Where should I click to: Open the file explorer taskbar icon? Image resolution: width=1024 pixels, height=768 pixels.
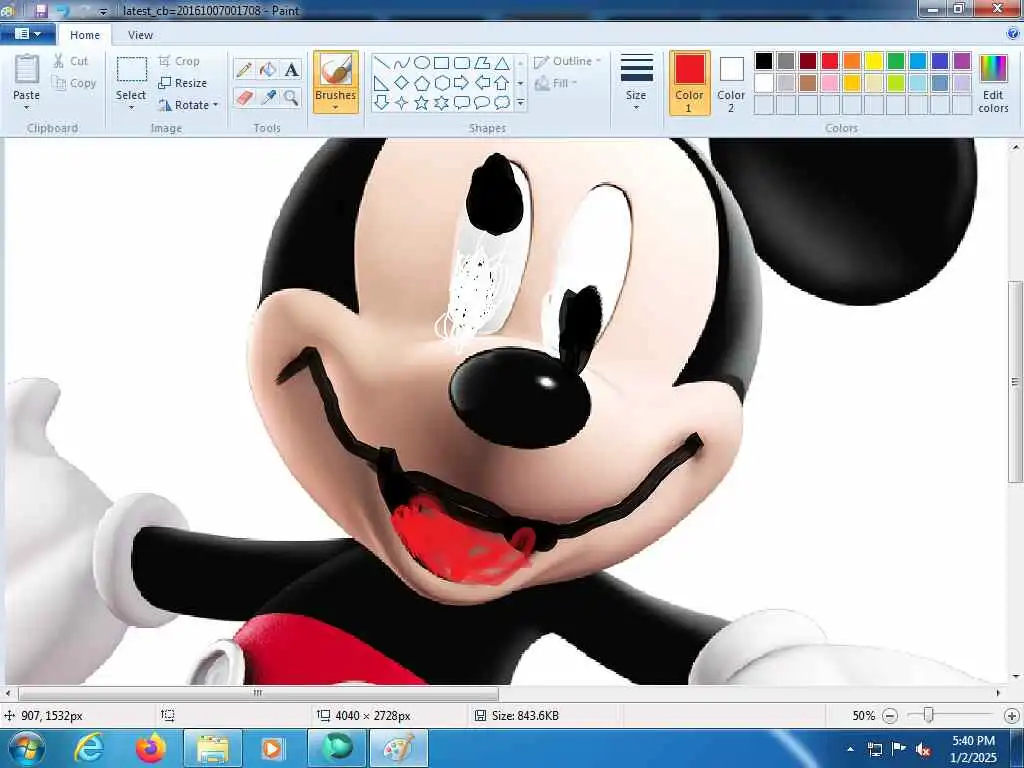[x=213, y=748]
